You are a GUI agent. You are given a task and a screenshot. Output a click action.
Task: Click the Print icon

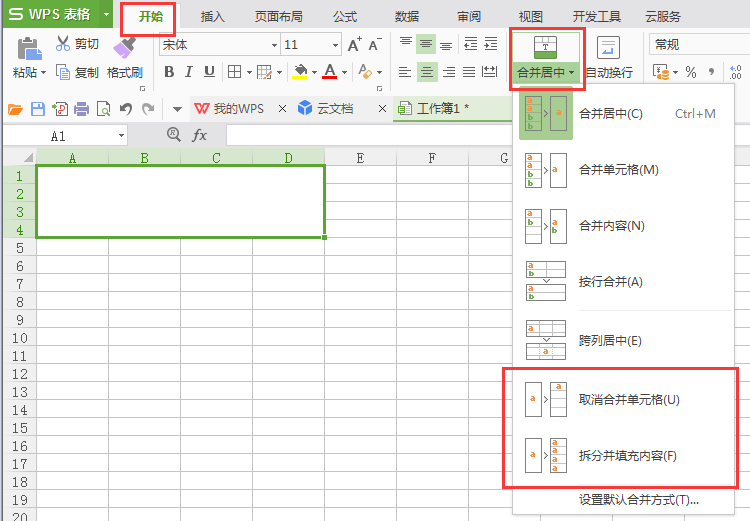click(82, 109)
